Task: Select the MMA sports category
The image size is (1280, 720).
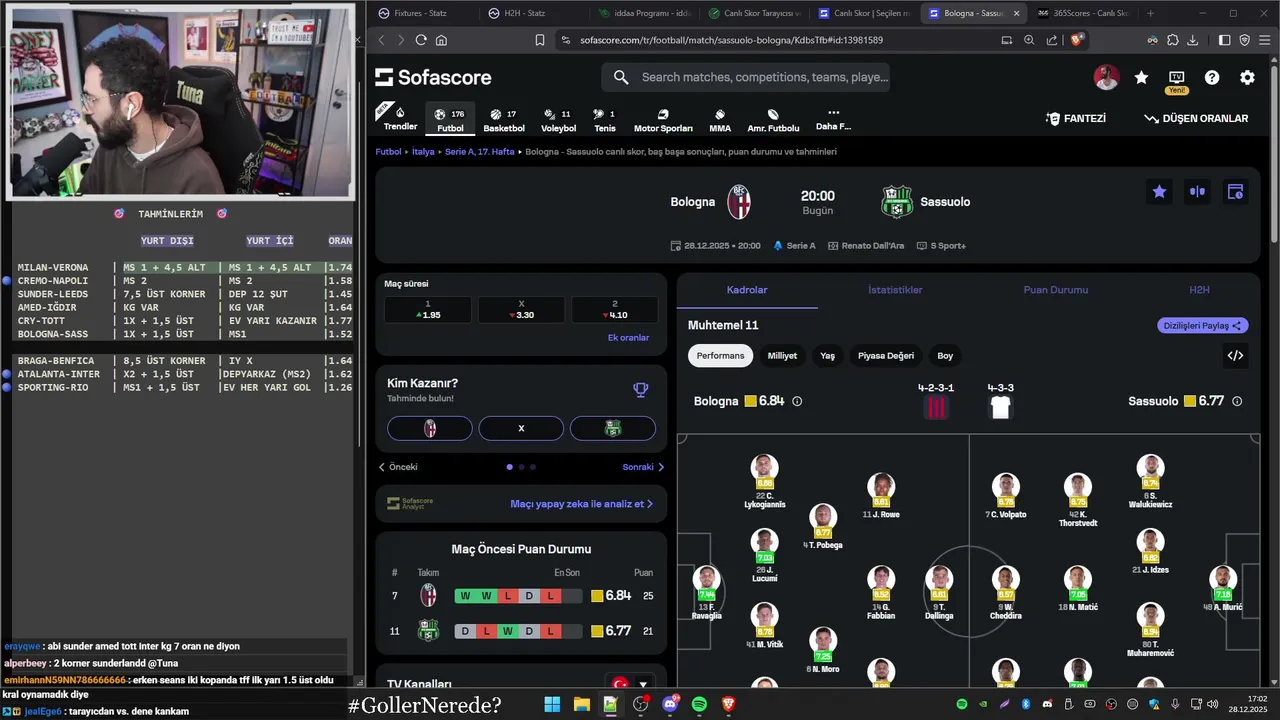Action: 720,119
